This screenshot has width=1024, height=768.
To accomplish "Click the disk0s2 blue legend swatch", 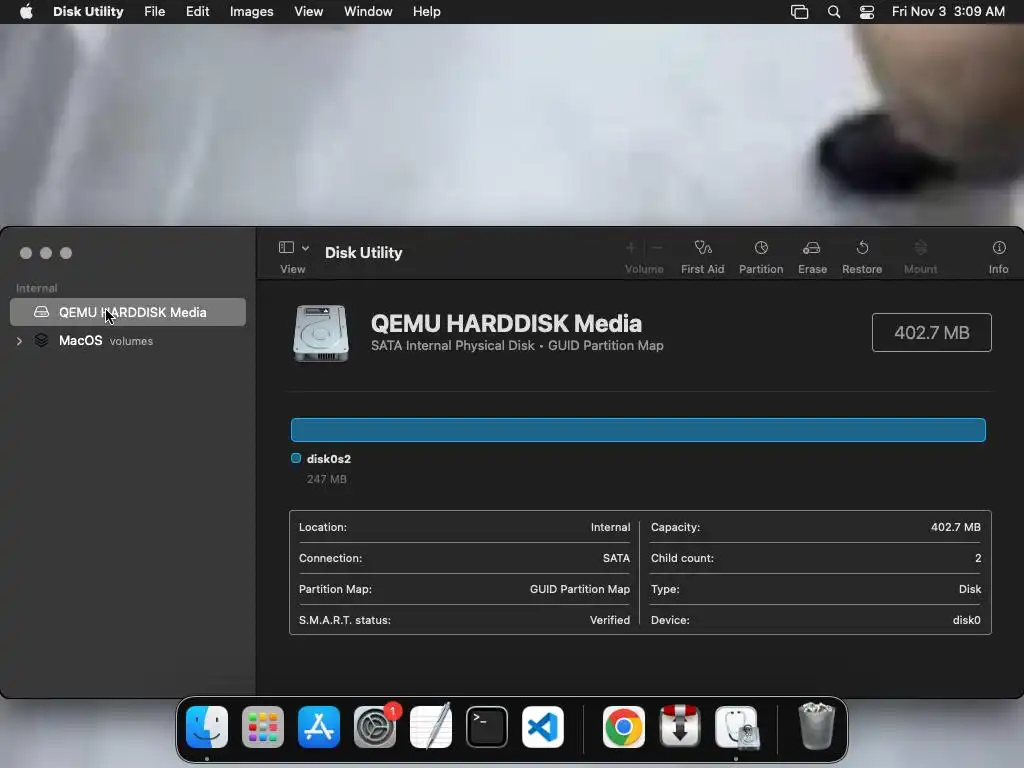I will (x=296, y=458).
